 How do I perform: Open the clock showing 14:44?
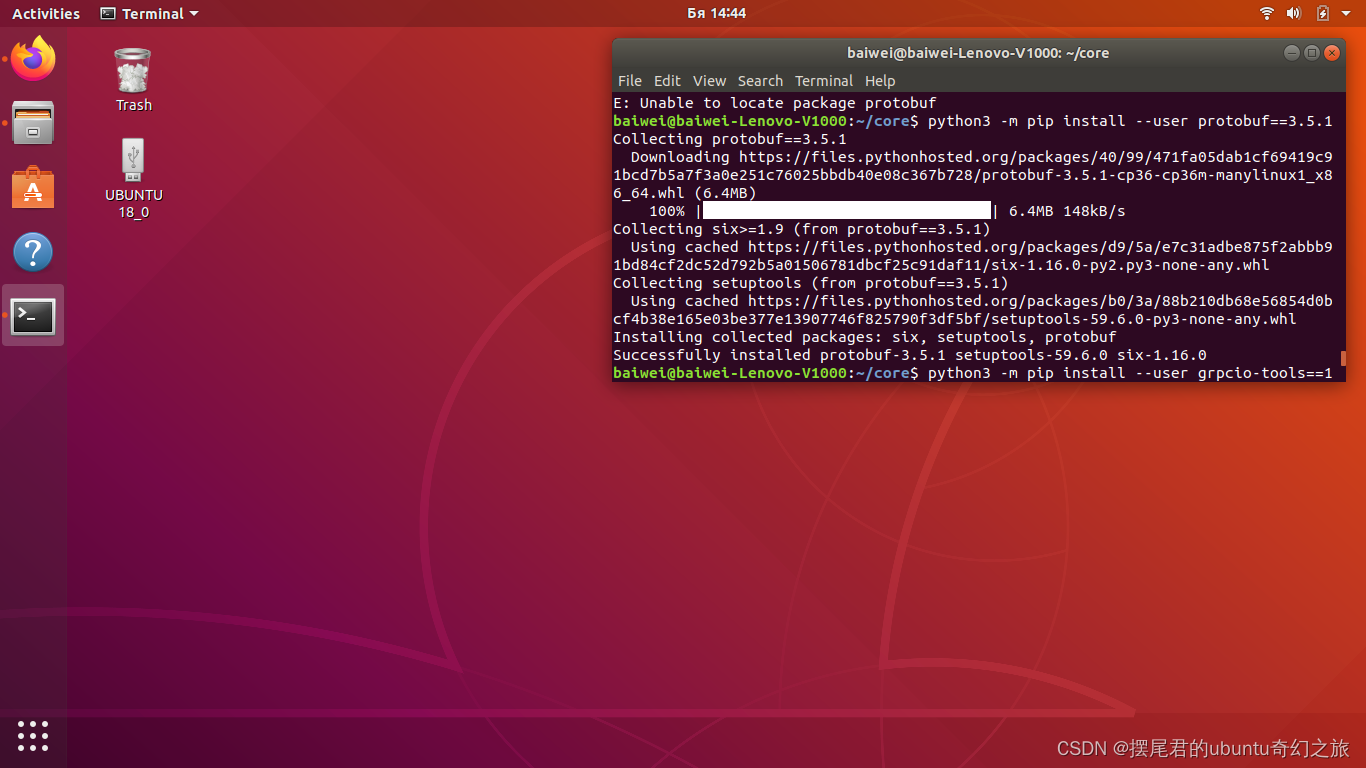[716, 13]
